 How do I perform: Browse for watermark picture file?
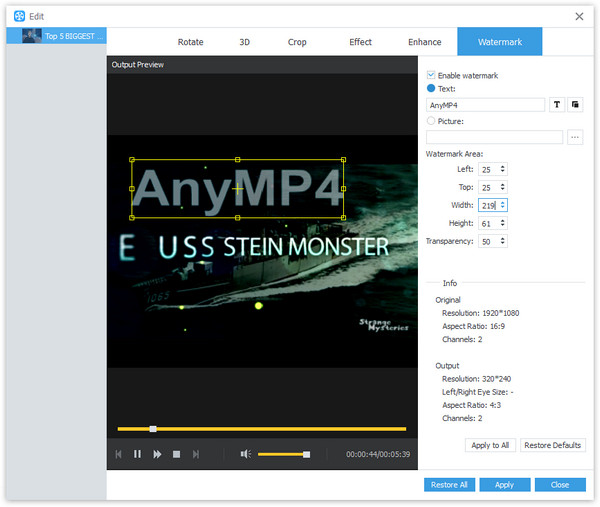click(x=575, y=138)
